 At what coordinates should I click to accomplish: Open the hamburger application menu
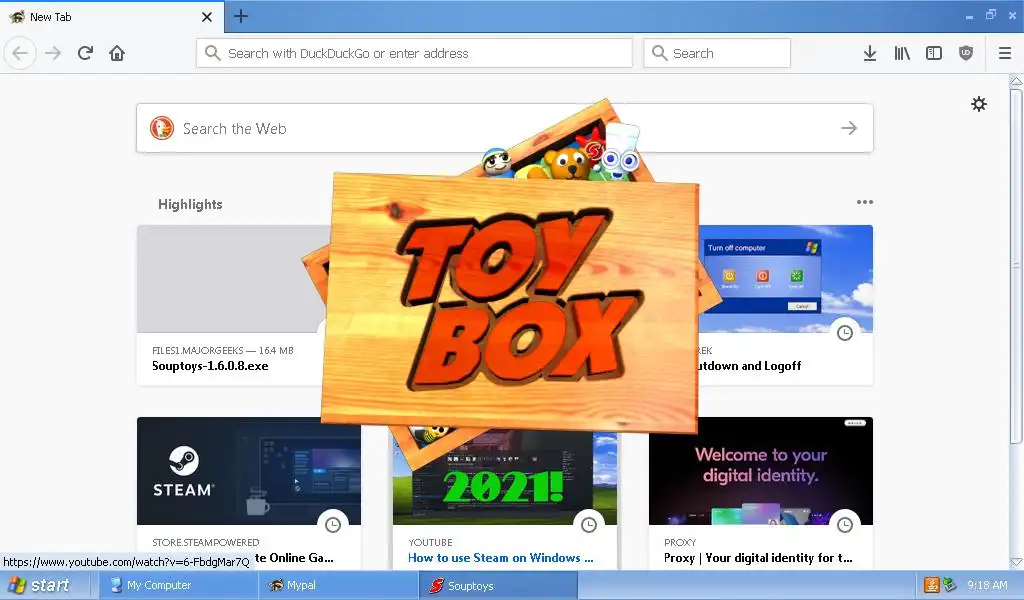pos(1005,53)
